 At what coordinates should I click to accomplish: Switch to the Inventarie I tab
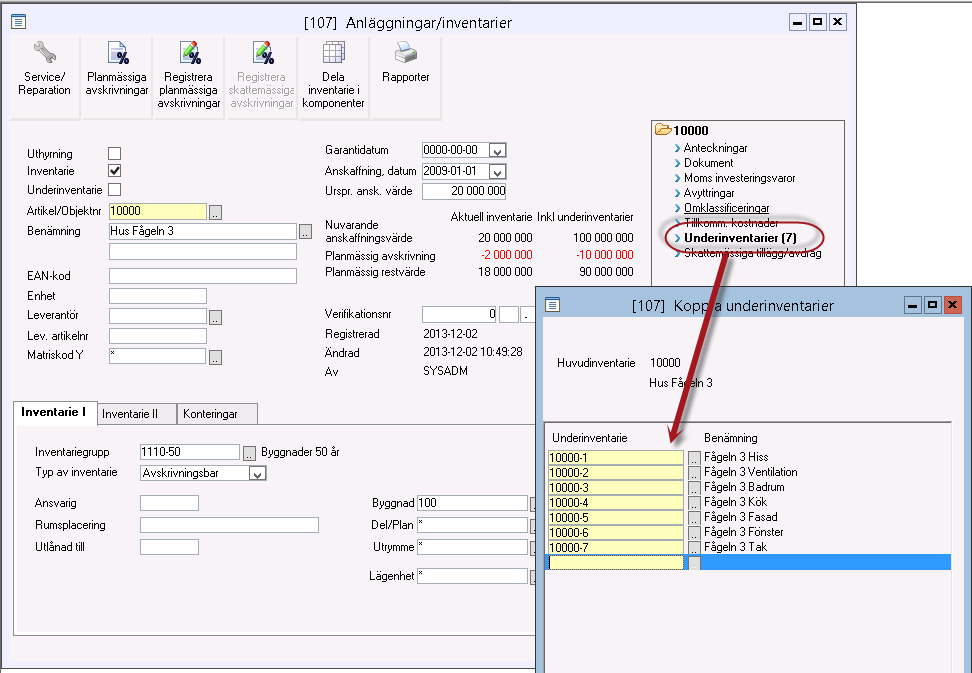[55, 412]
